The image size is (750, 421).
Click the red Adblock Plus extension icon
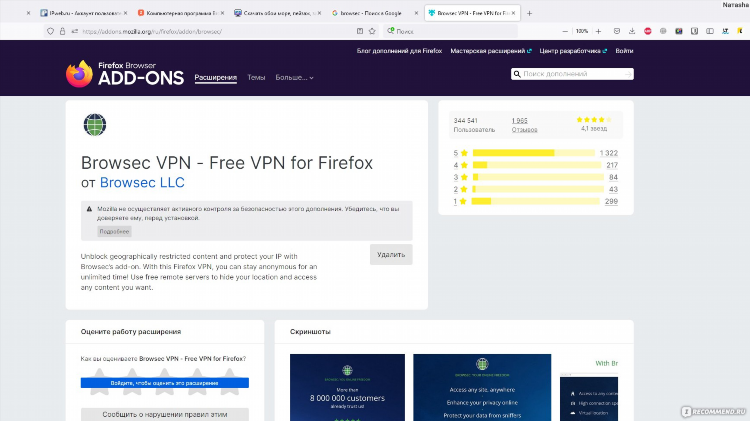648,31
